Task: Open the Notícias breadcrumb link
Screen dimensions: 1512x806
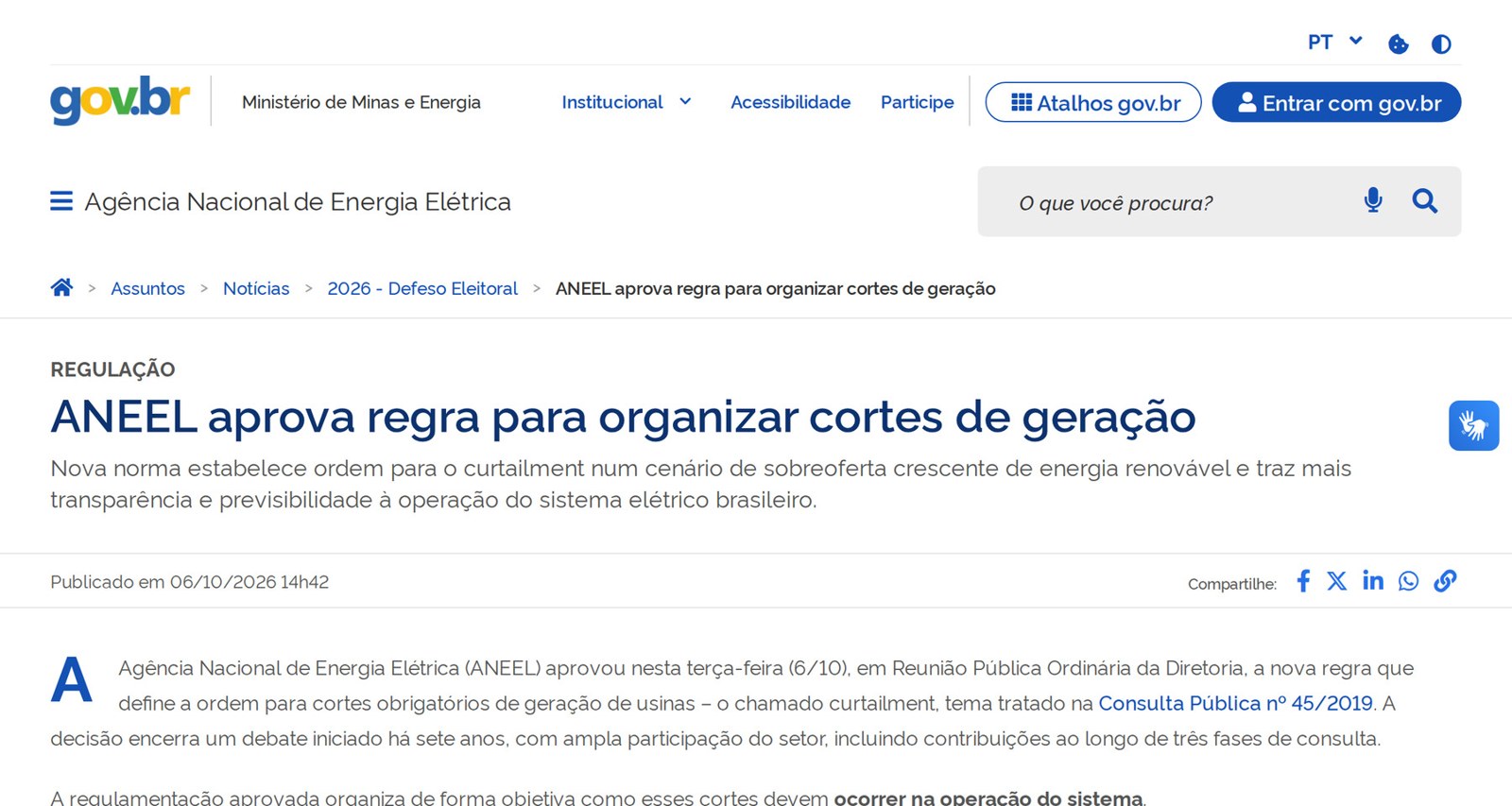Action: 256,288
